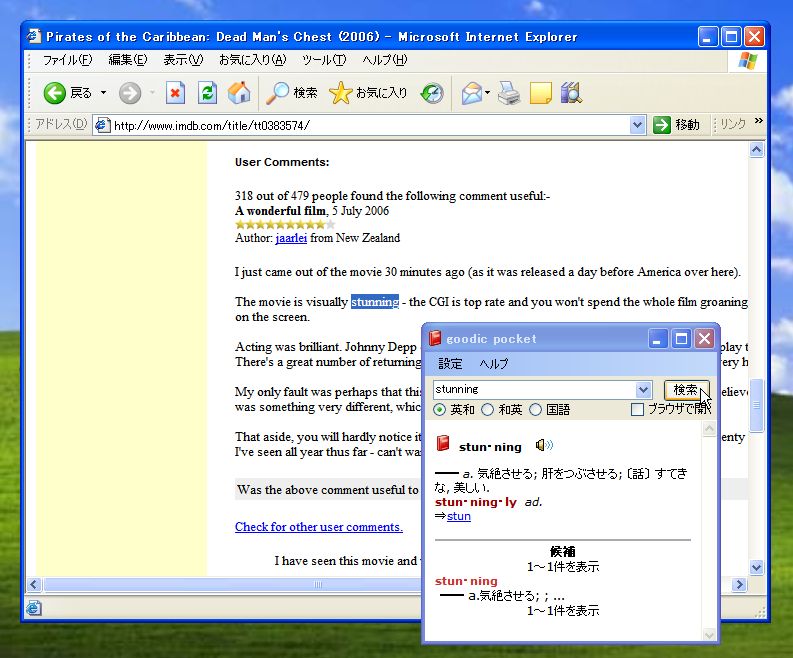Click the Windows flag logo in the menu bar

(748, 60)
